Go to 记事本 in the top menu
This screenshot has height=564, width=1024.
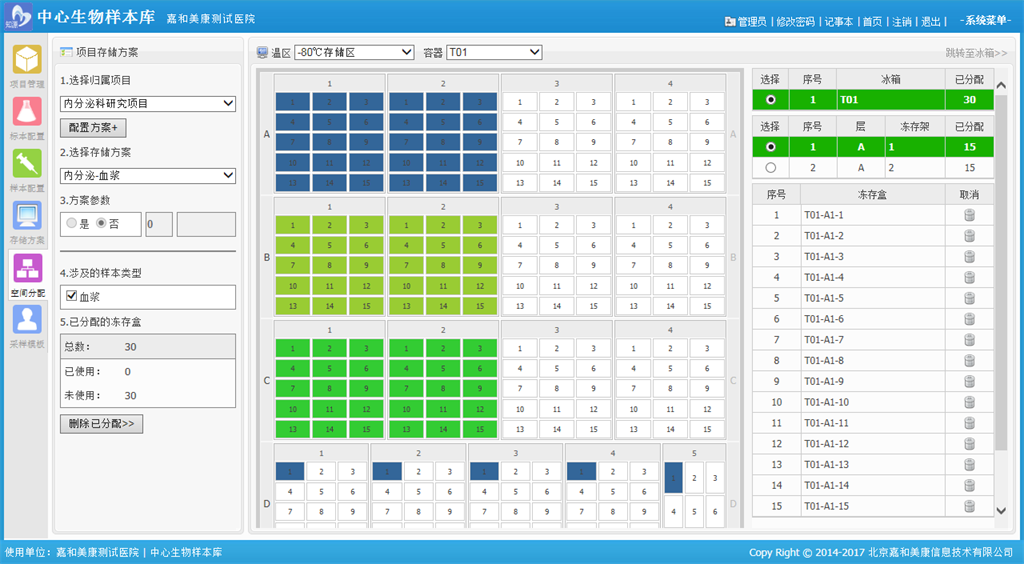coord(839,22)
